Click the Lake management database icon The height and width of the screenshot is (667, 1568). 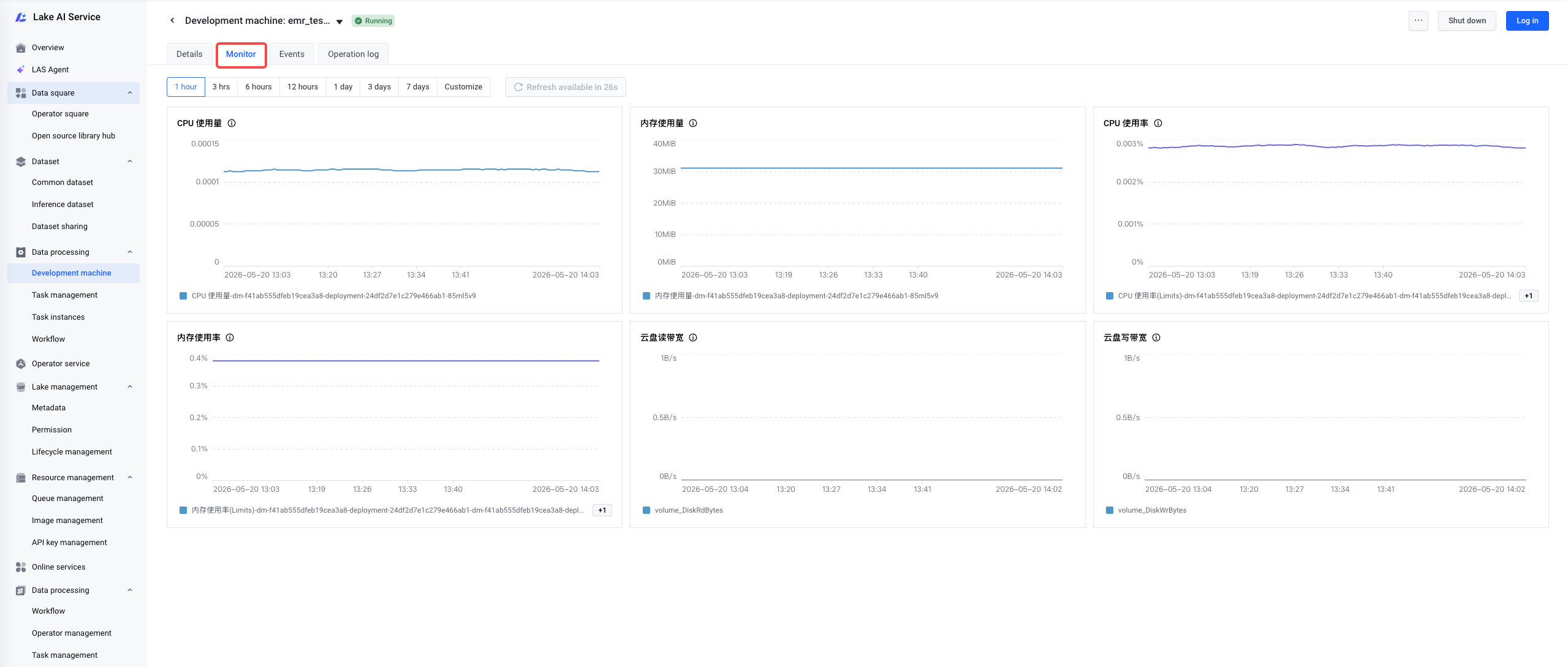(x=21, y=387)
